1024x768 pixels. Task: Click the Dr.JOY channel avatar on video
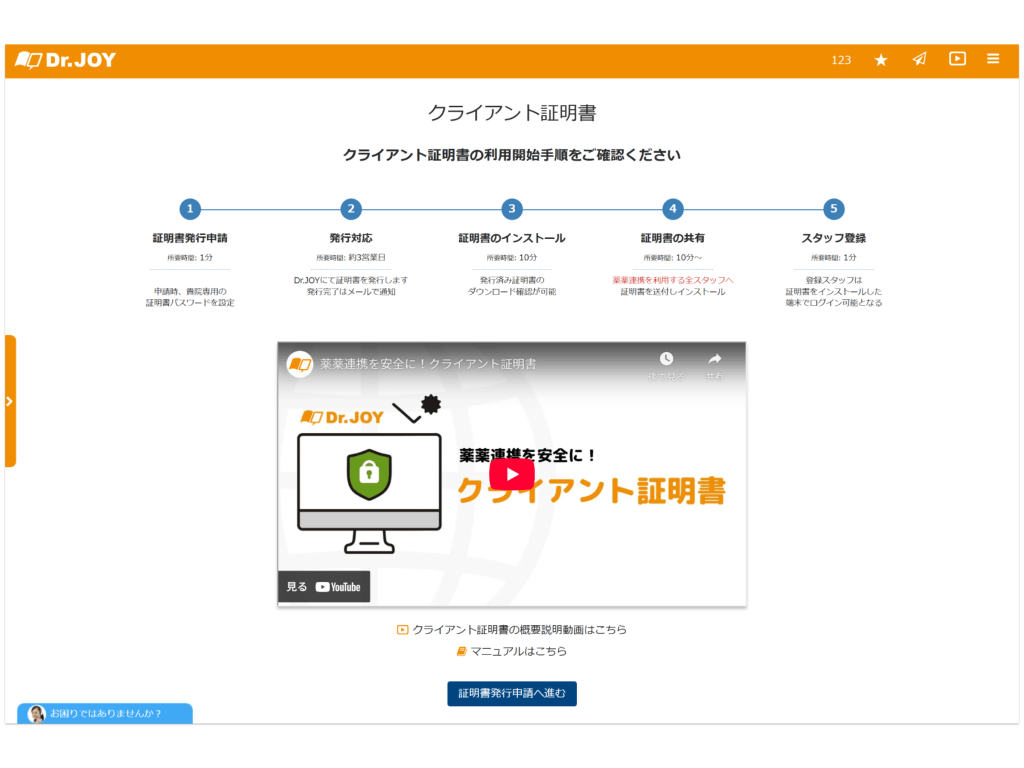tap(300, 364)
